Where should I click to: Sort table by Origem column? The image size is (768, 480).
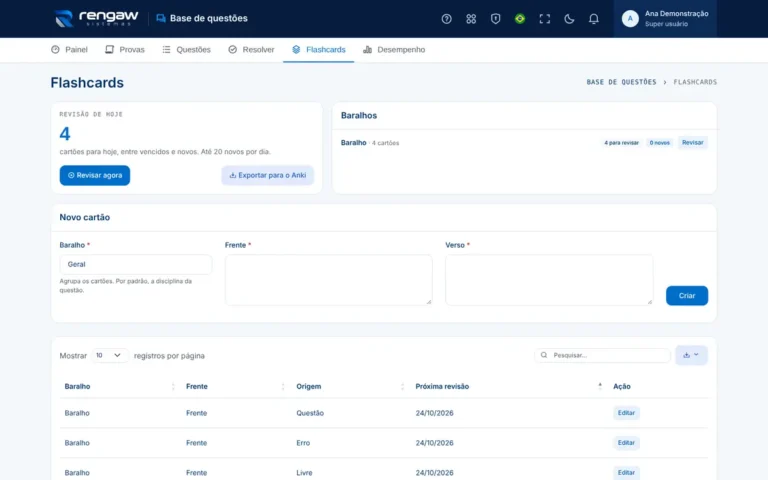350,386
